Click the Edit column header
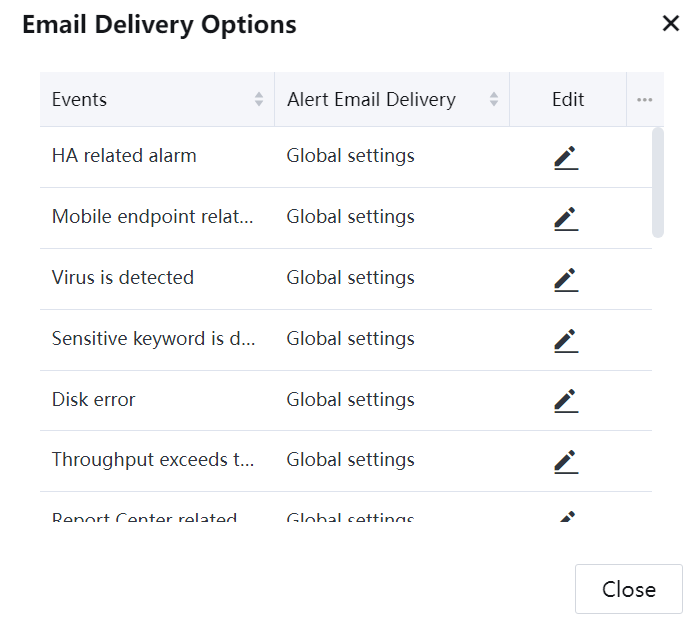The height and width of the screenshot is (622, 698). (568, 99)
